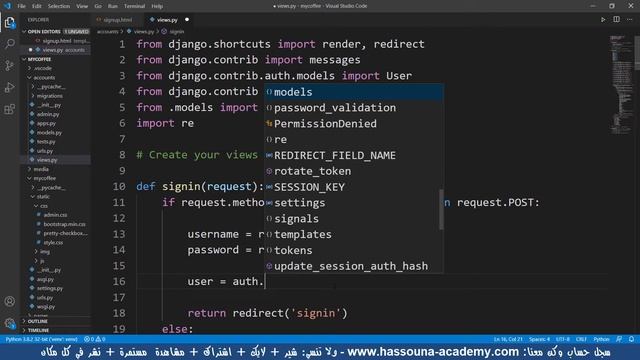Viewport: 640px width, 360px height.
Task: Expand the Outline panel
Action: click(56, 321)
